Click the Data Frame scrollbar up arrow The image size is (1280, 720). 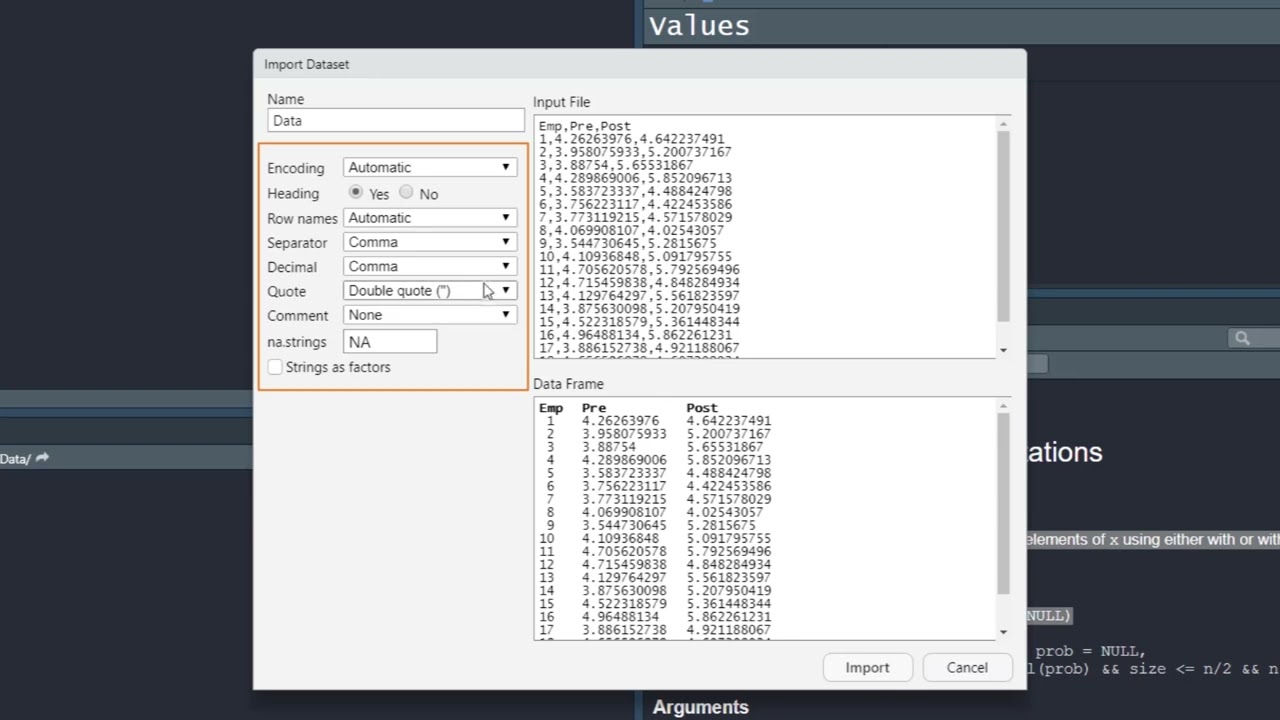pyautogui.click(x=1003, y=405)
